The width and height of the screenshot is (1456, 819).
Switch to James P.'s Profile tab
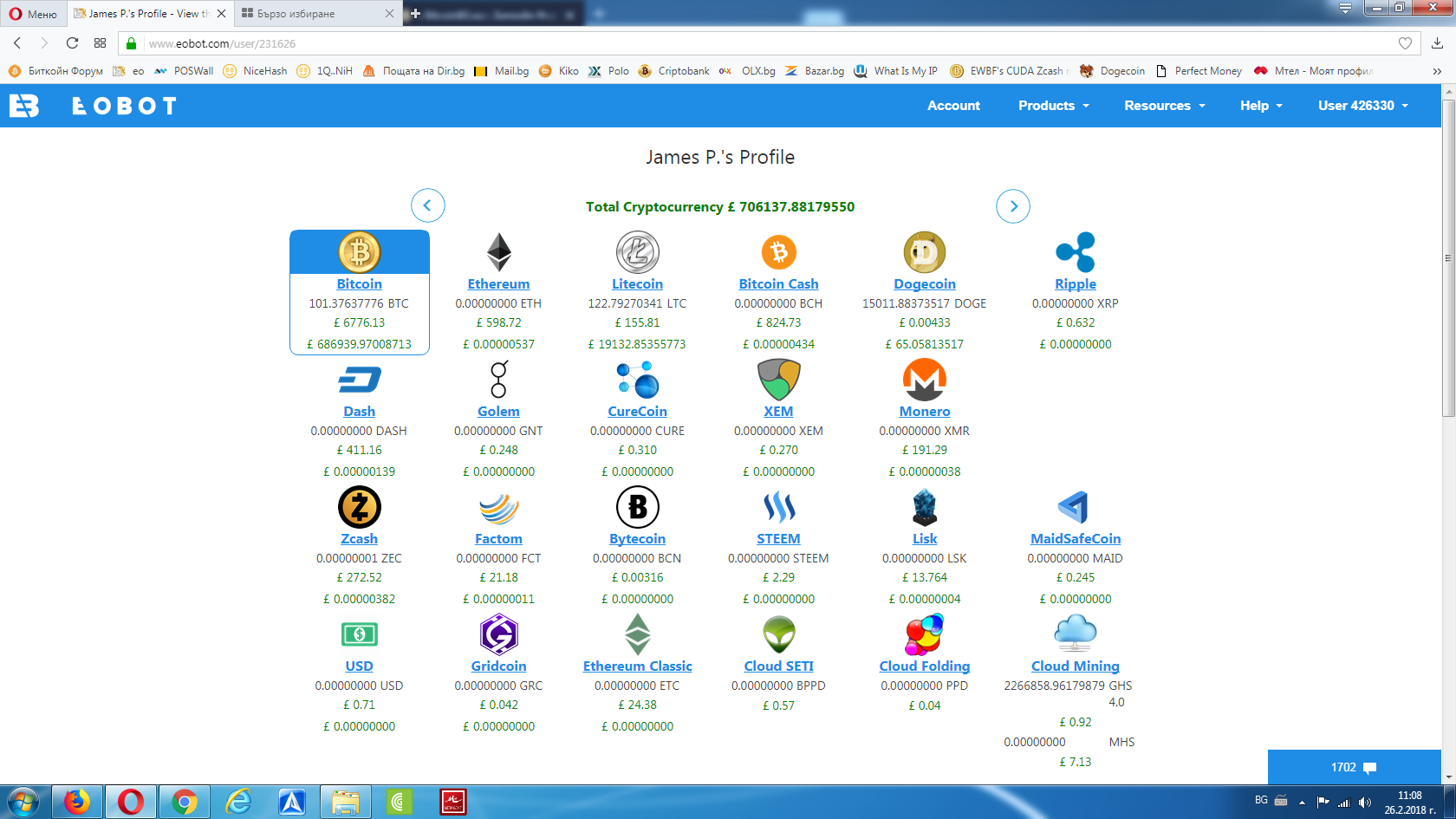click(x=149, y=13)
